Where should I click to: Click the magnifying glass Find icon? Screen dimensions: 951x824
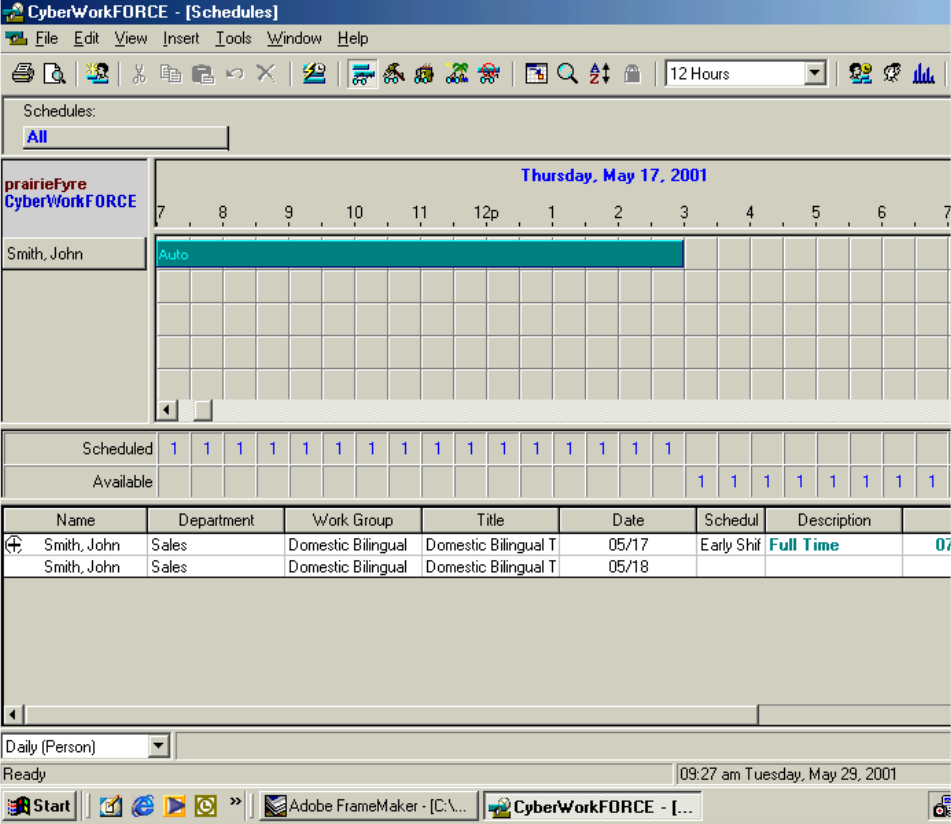pos(568,74)
